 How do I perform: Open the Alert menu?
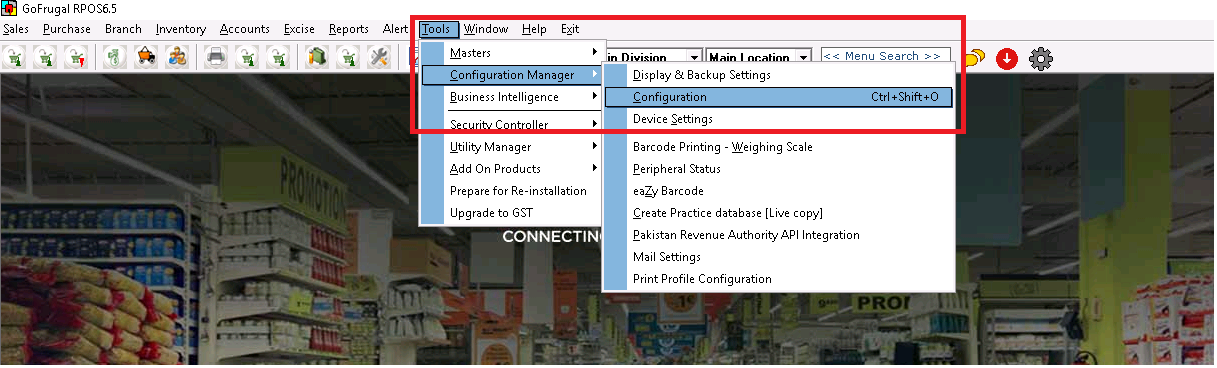click(395, 29)
